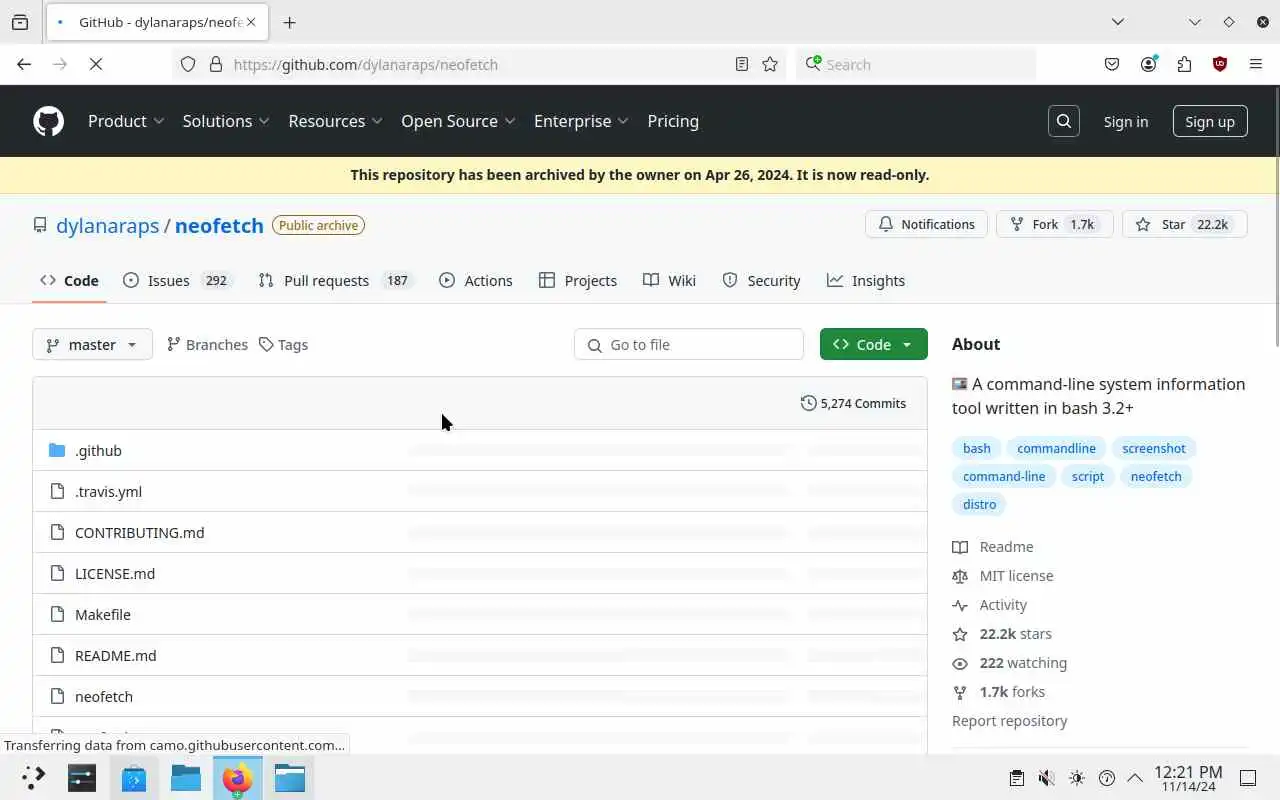Open README.md file
Screen dimensions: 1280x800
pos(116,655)
